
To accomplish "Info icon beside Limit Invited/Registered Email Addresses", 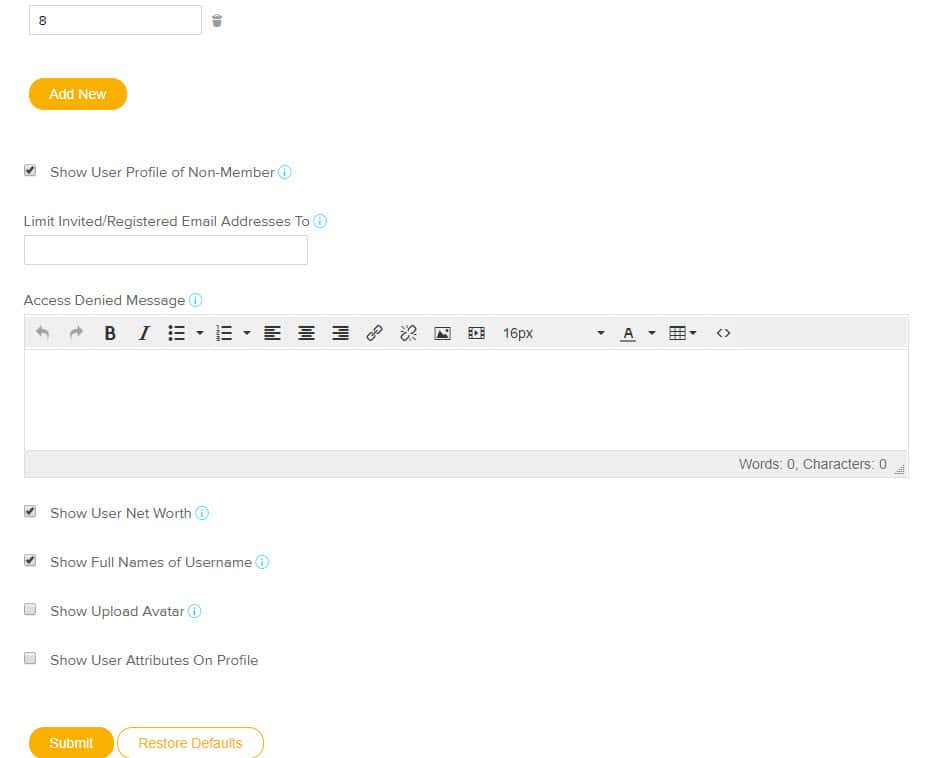I will [x=320, y=221].
